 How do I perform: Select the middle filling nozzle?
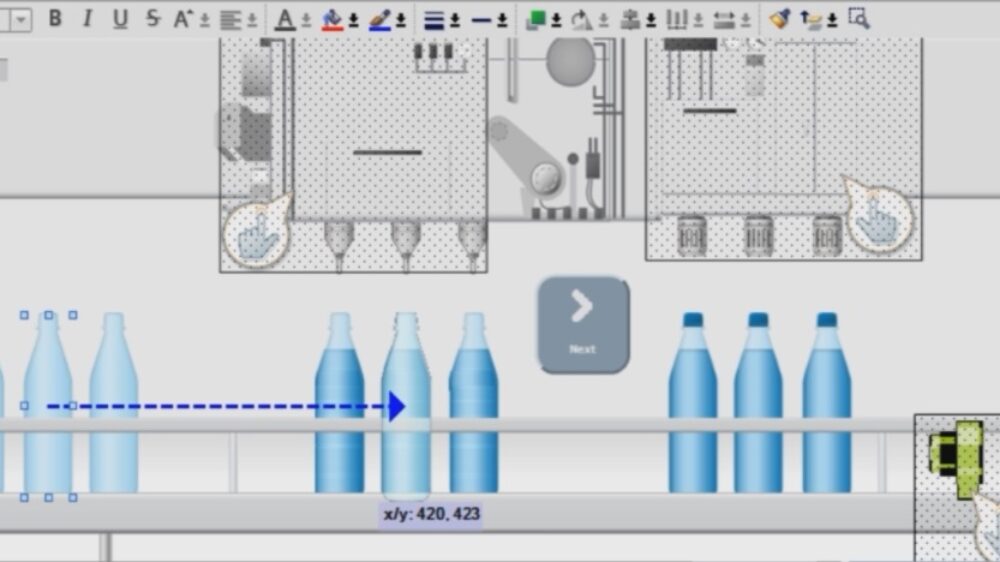406,244
